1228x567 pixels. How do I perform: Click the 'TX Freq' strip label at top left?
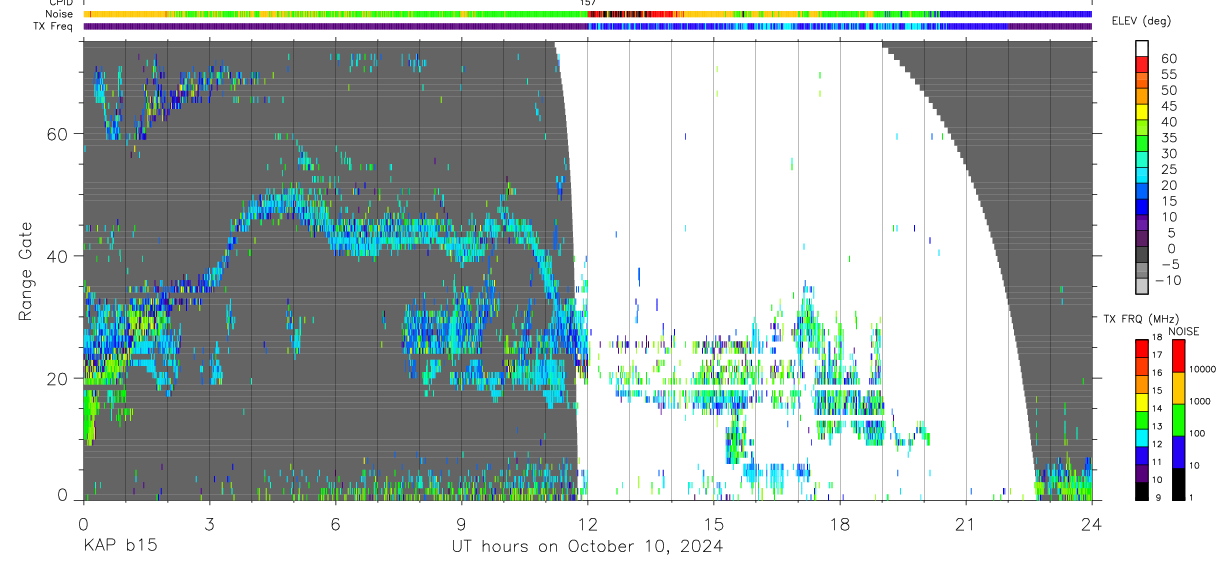tap(54, 26)
